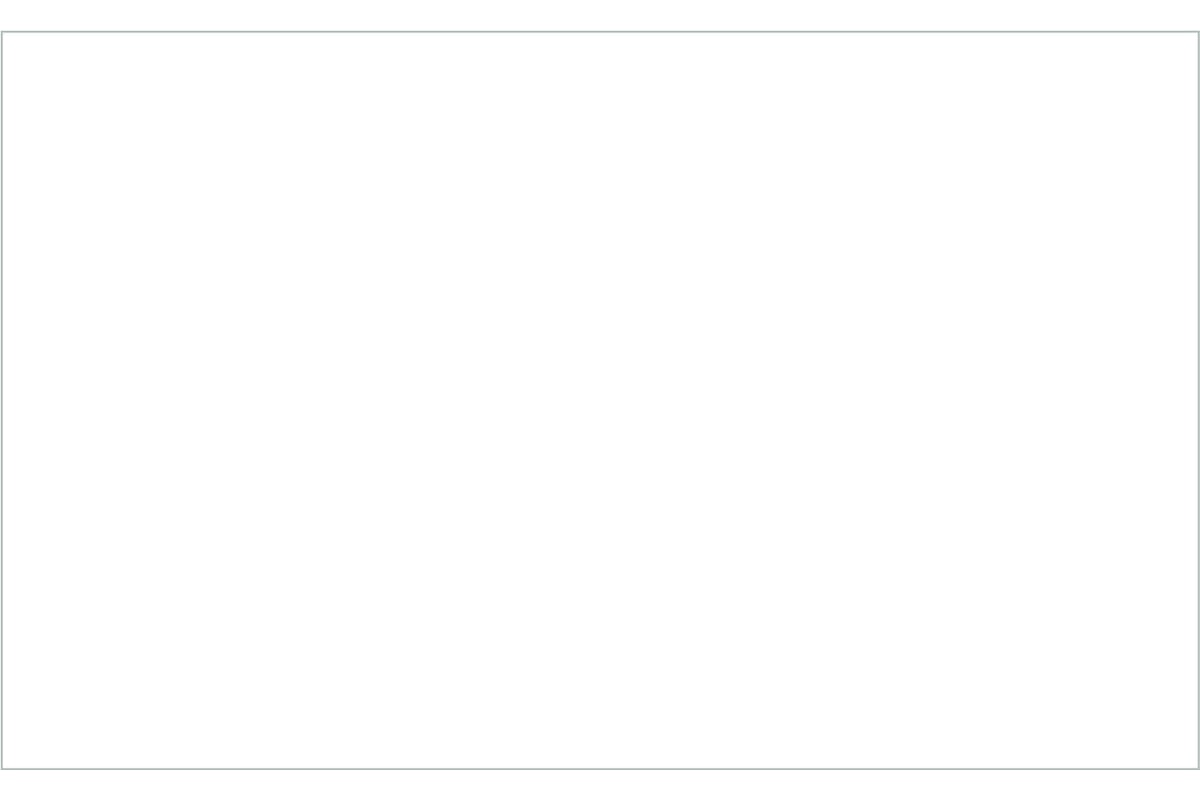Click inside the empty white bordered panel
Image resolution: width=1200 pixels, height=800 pixels.
[x=600, y=400]
